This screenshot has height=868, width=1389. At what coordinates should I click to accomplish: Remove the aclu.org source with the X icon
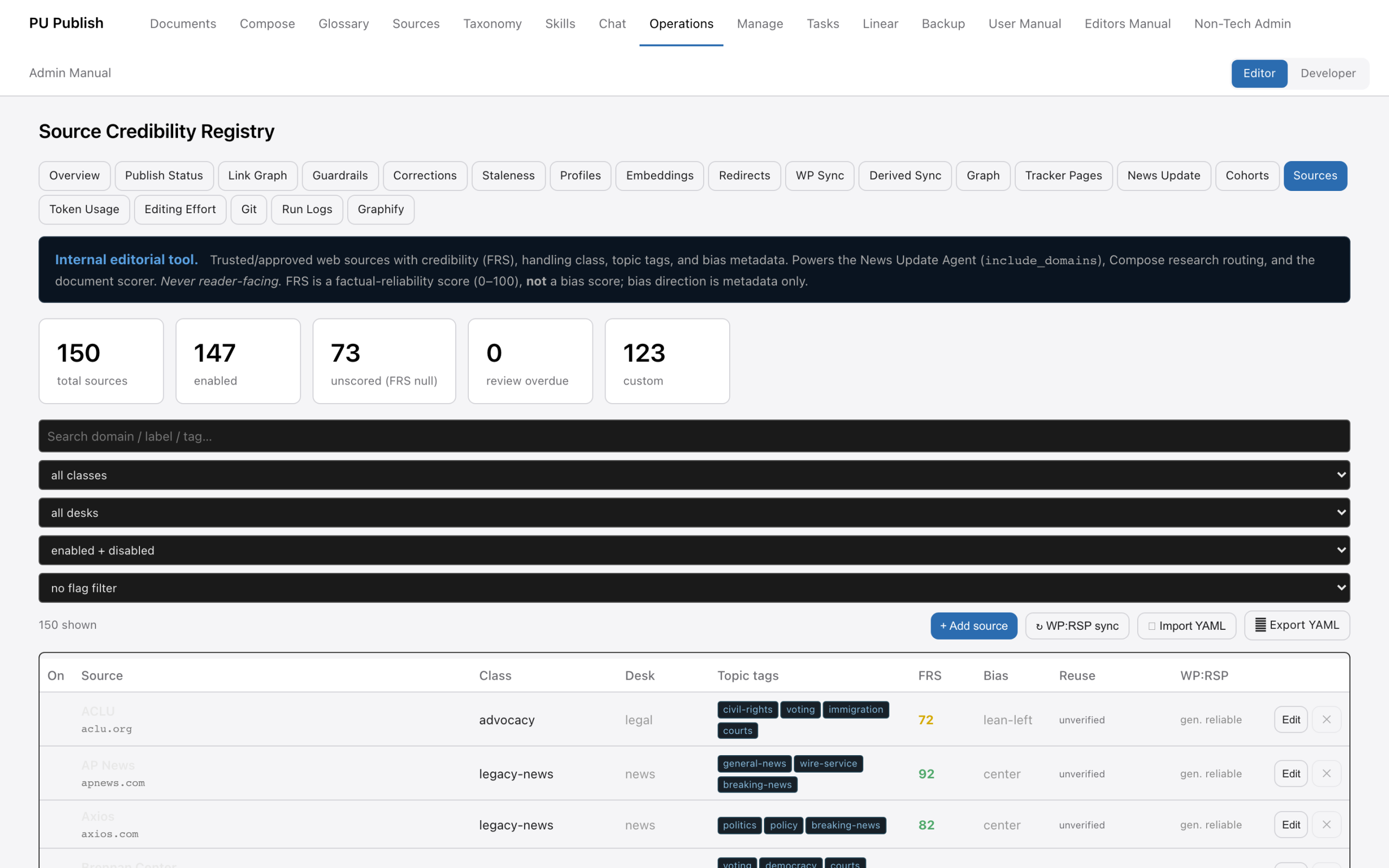pyautogui.click(x=1326, y=719)
